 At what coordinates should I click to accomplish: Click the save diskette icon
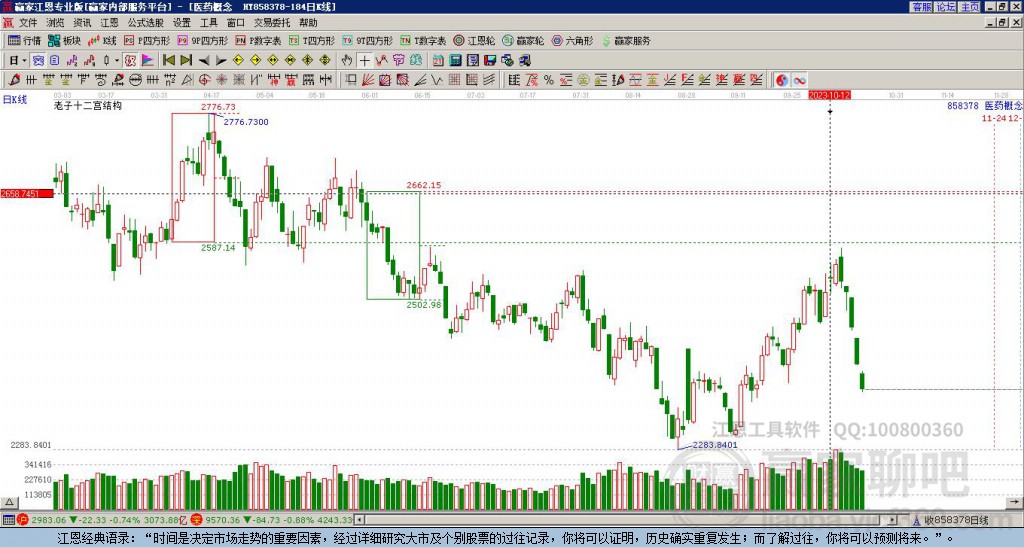(490, 61)
